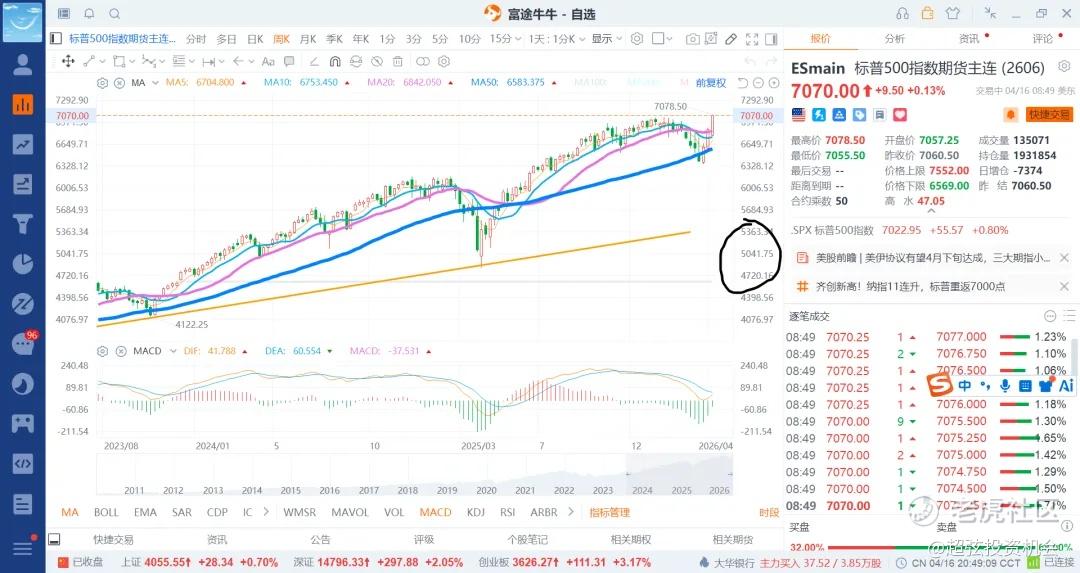This screenshot has height=573, width=1080.
Task: Click the .SPX 标普500指数 quote row
Action: [x=900, y=230]
